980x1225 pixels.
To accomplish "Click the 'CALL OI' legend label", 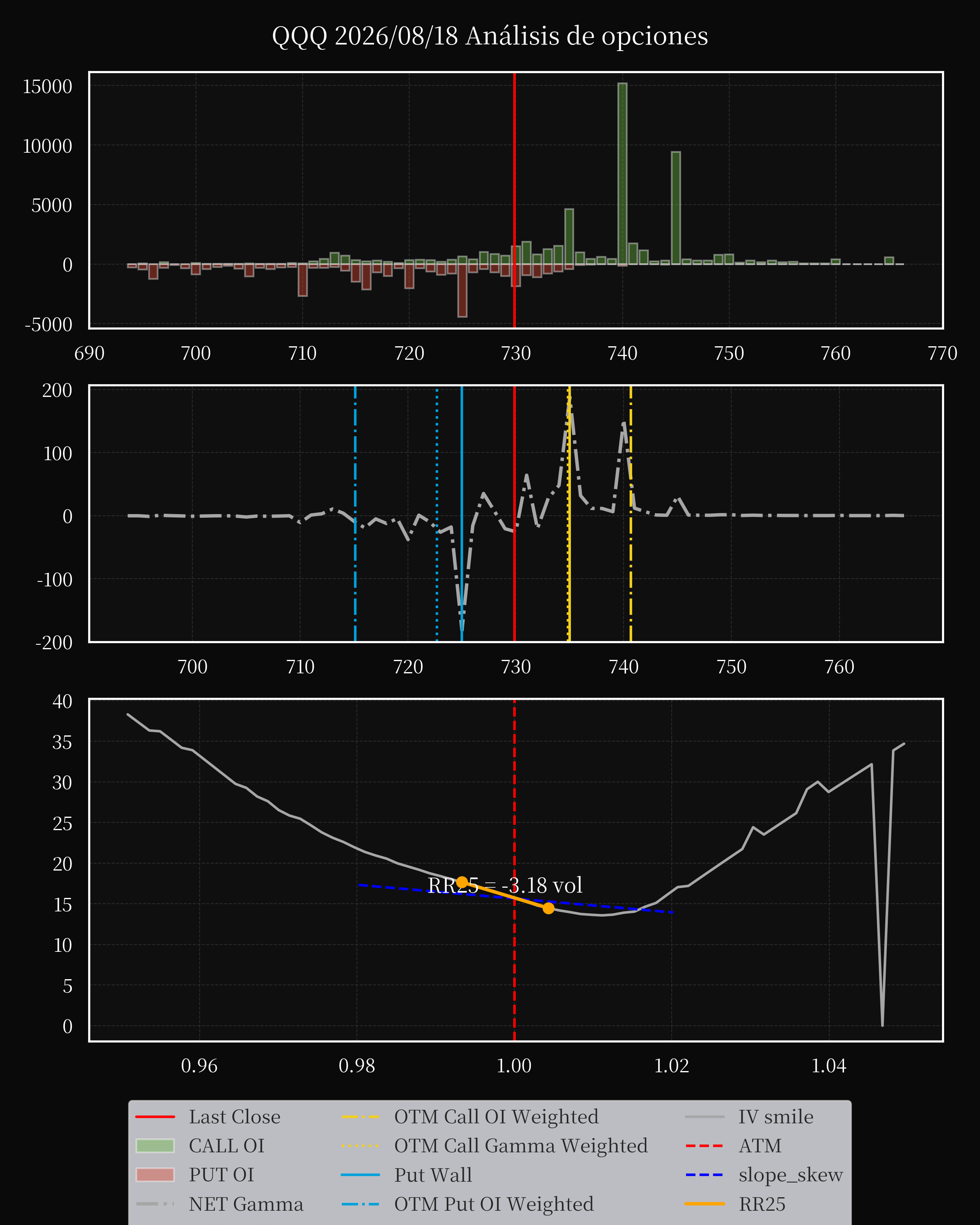I will coord(227,1145).
